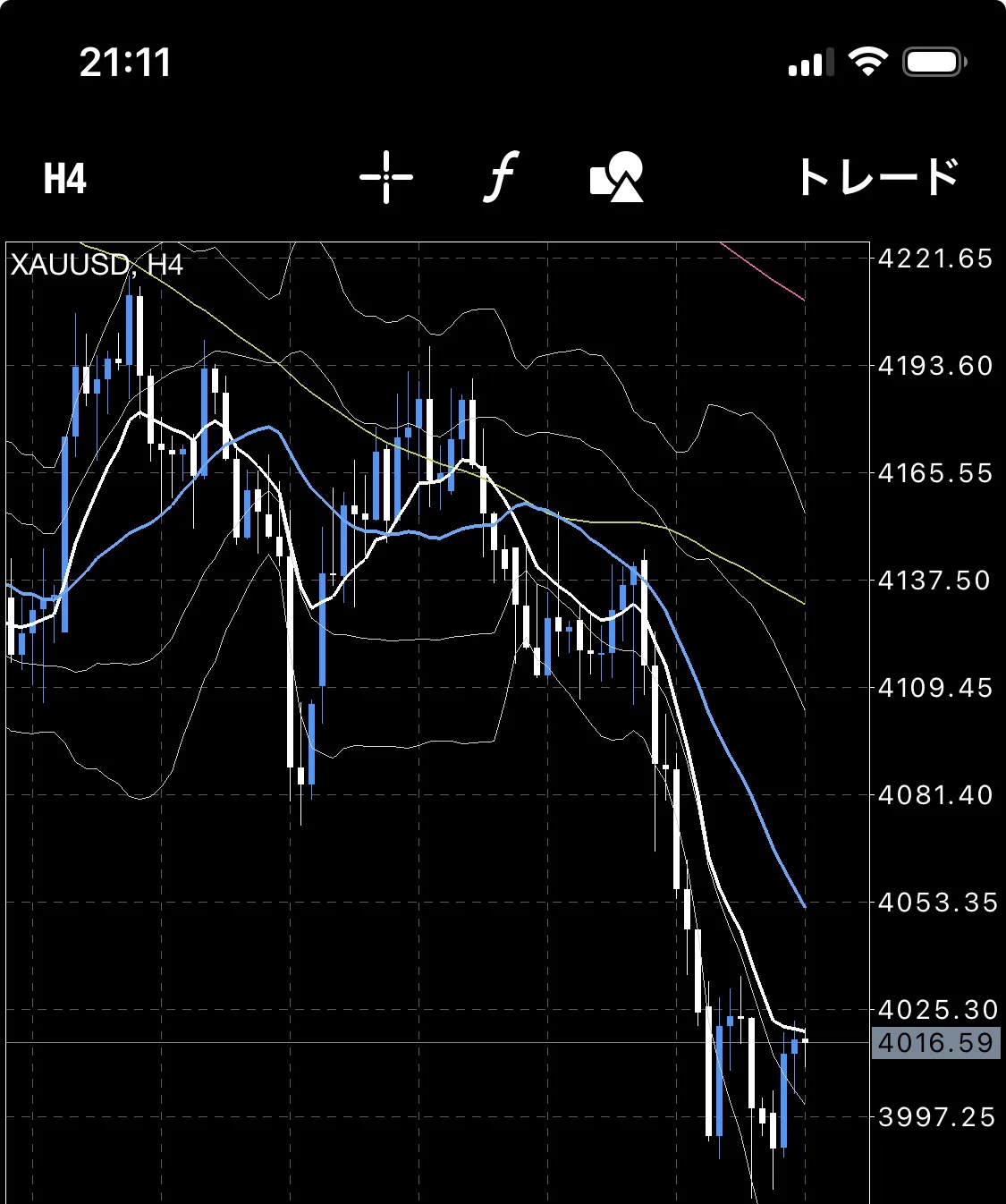This screenshot has height=1204, width=1006.
Task: Tap the 4221.65 price axis label
Action: click(x=935, y=259)
